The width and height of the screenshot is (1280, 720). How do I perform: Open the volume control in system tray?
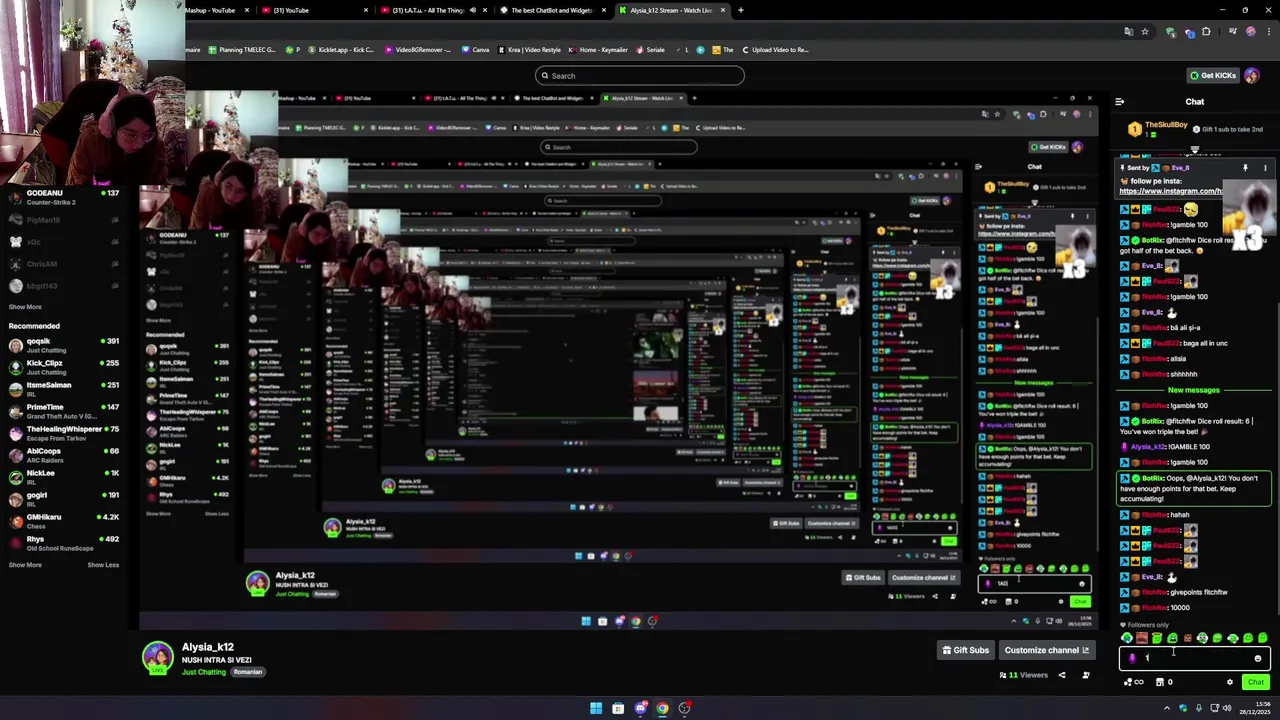click(1228, 708)
